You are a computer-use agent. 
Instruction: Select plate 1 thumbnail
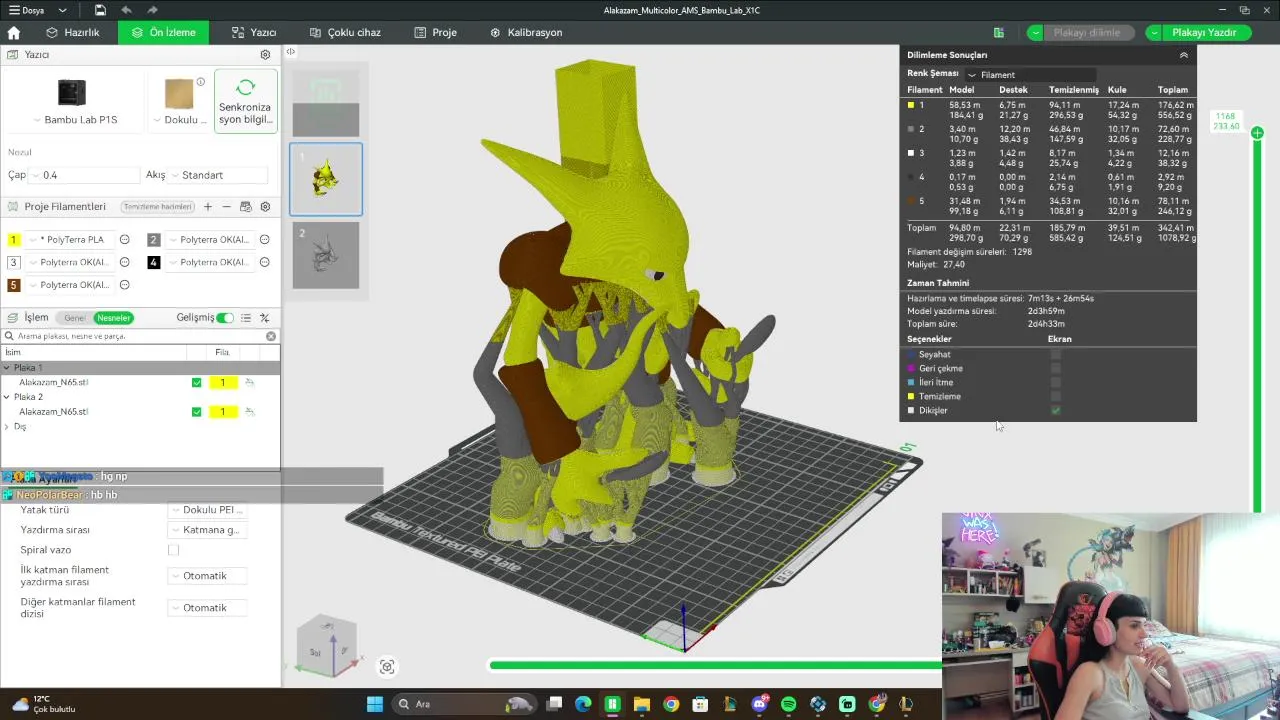(x=326, y=179)
